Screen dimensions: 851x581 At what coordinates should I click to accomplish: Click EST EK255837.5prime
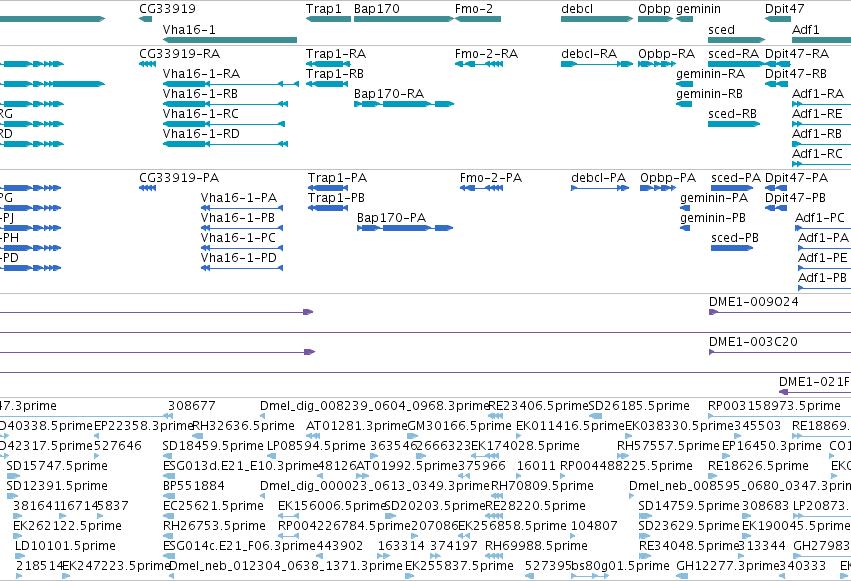pos(408,576)
